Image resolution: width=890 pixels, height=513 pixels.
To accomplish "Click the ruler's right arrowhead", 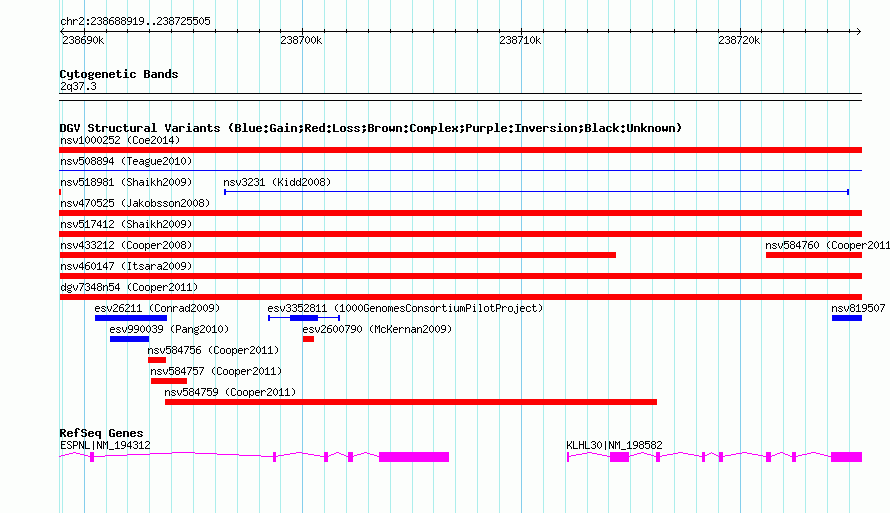I will coord(859,31).
